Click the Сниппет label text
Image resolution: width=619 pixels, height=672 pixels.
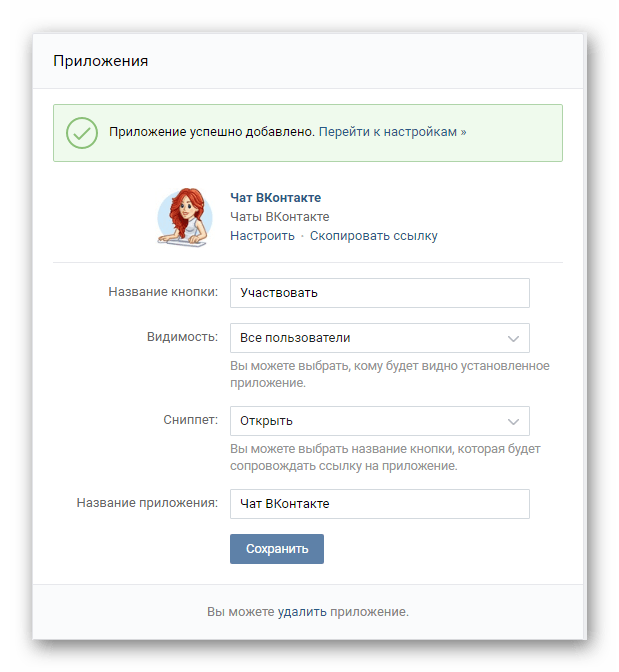click(x=190, y=420)
